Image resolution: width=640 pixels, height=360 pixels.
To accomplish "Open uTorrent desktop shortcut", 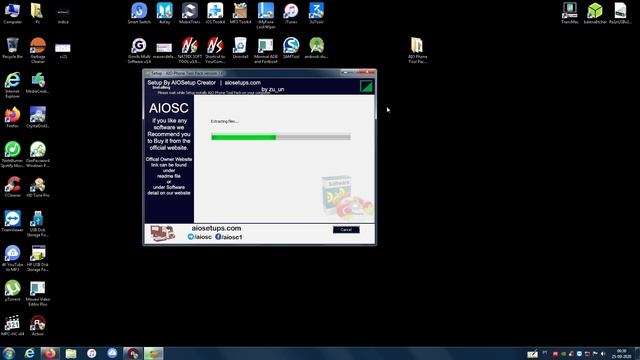I will coord(12,291).
